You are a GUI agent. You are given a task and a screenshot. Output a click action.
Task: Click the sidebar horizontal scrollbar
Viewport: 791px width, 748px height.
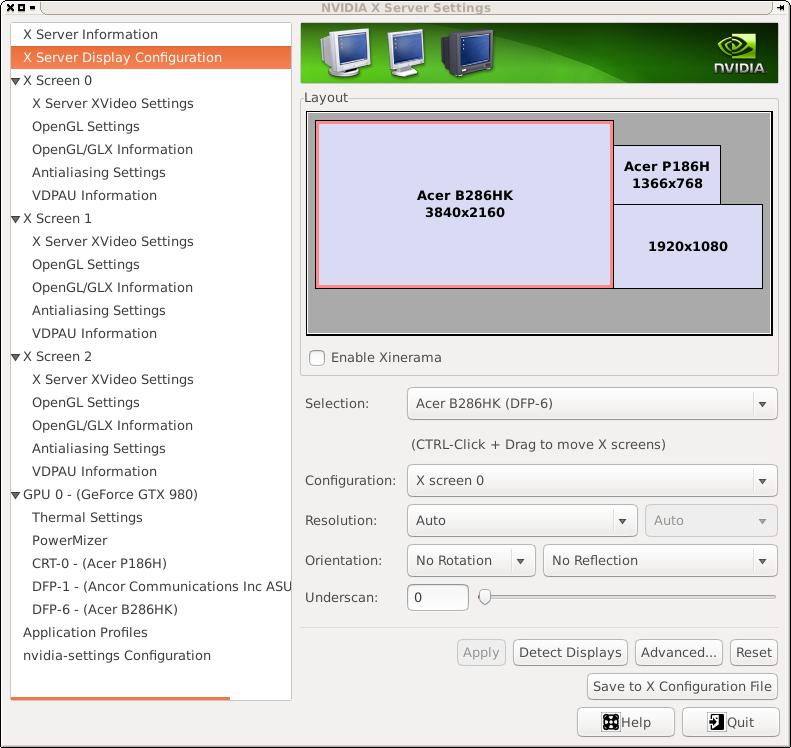pos(120,699)
